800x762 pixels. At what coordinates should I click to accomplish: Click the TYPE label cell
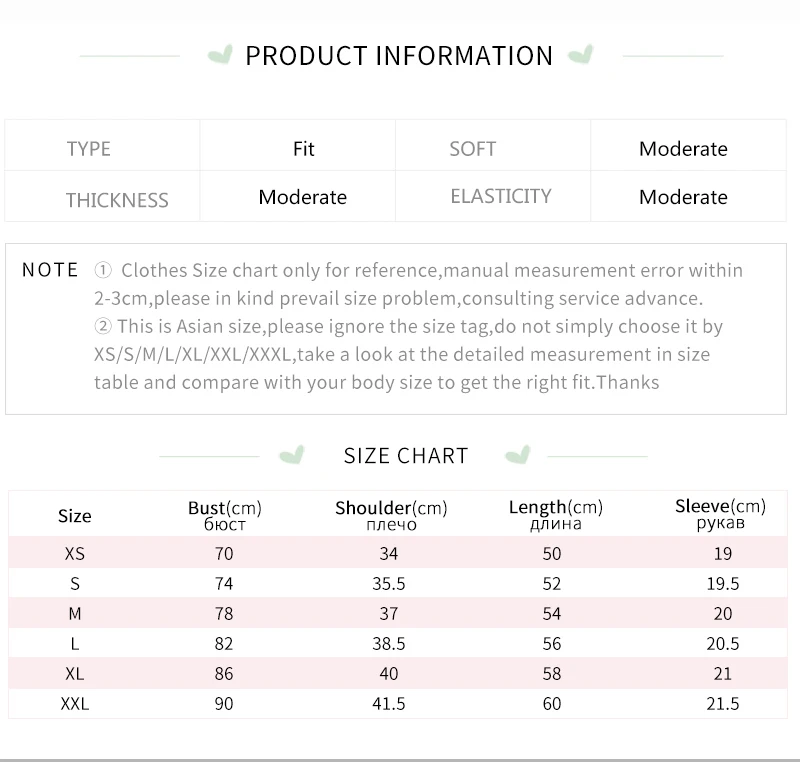(x=102, y=145)
